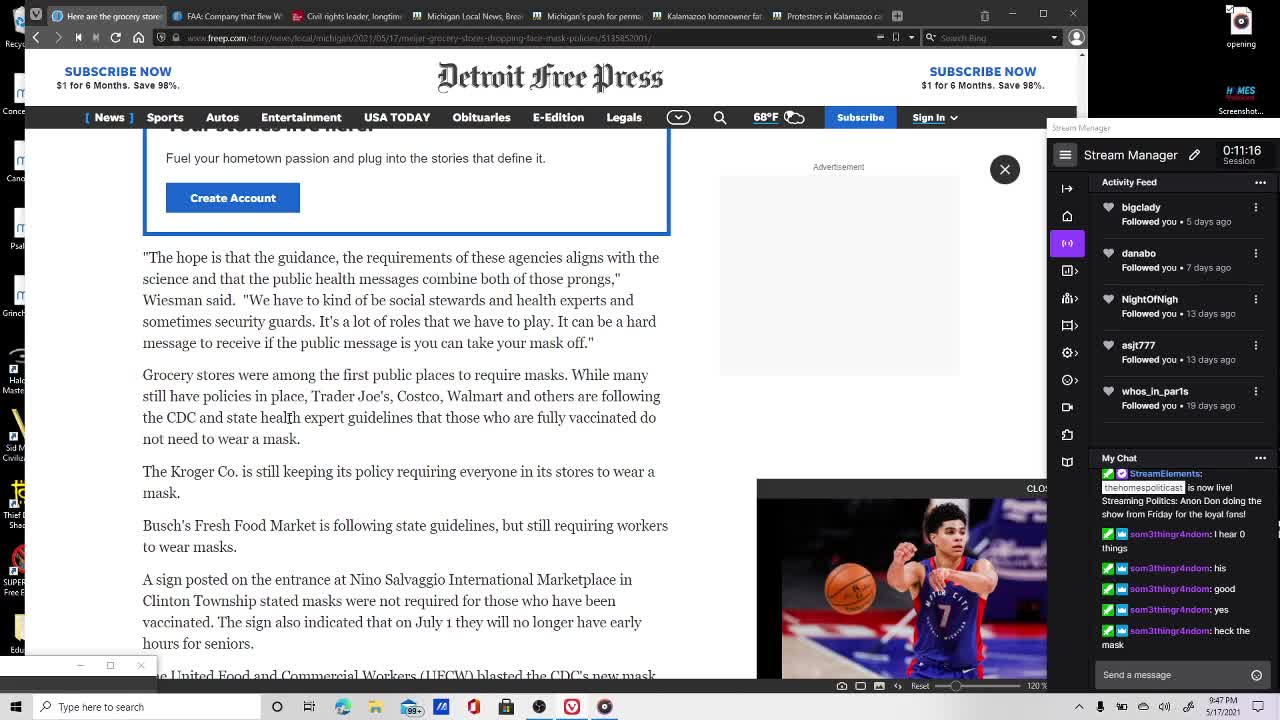
Task: Switch to the Civil rights leader tab
Action: point(347,16)
